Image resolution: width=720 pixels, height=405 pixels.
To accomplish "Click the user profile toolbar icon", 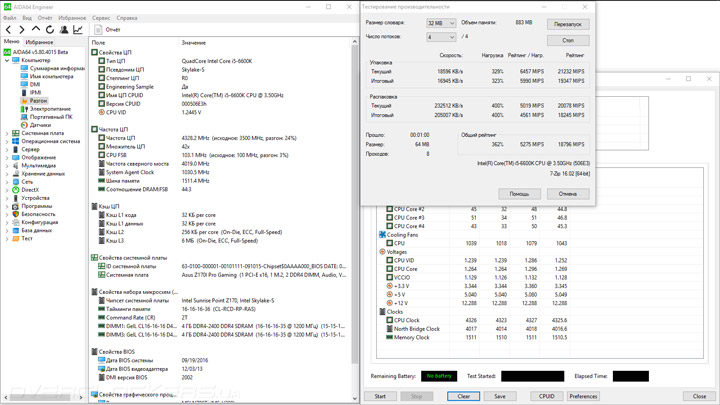I will [x=64, y=29].
